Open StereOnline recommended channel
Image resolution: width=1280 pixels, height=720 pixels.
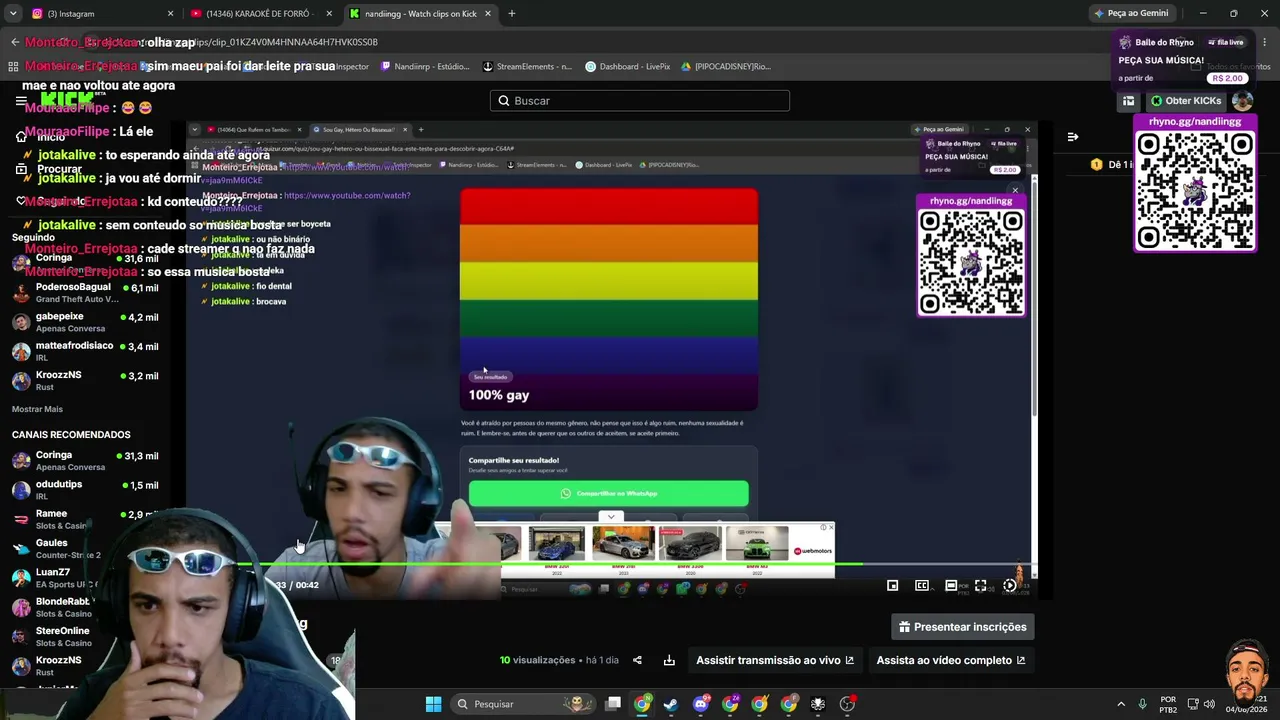pyautogui.click(x=85, y=636)
